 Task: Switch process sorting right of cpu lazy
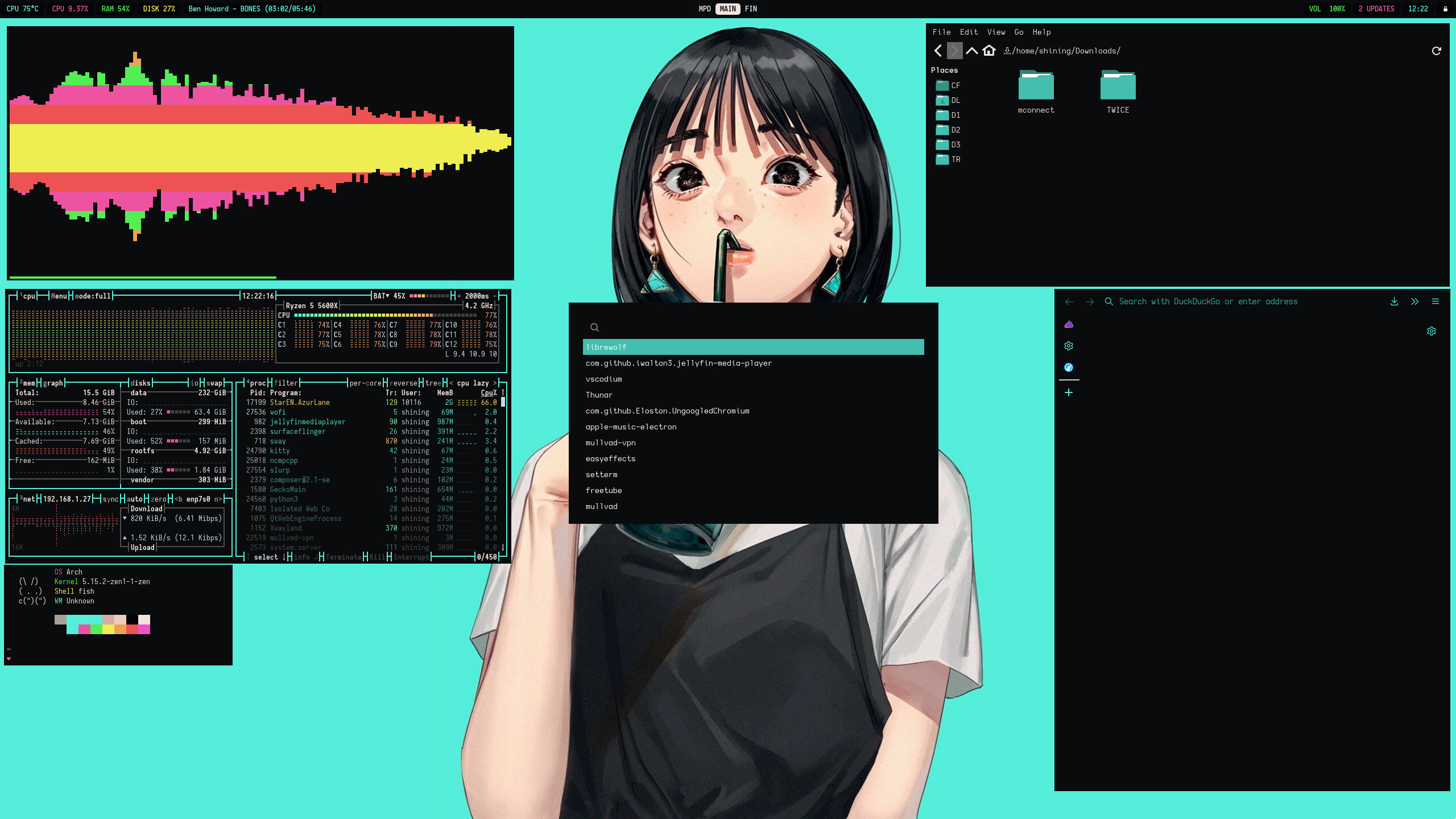(x=494, y=383)
